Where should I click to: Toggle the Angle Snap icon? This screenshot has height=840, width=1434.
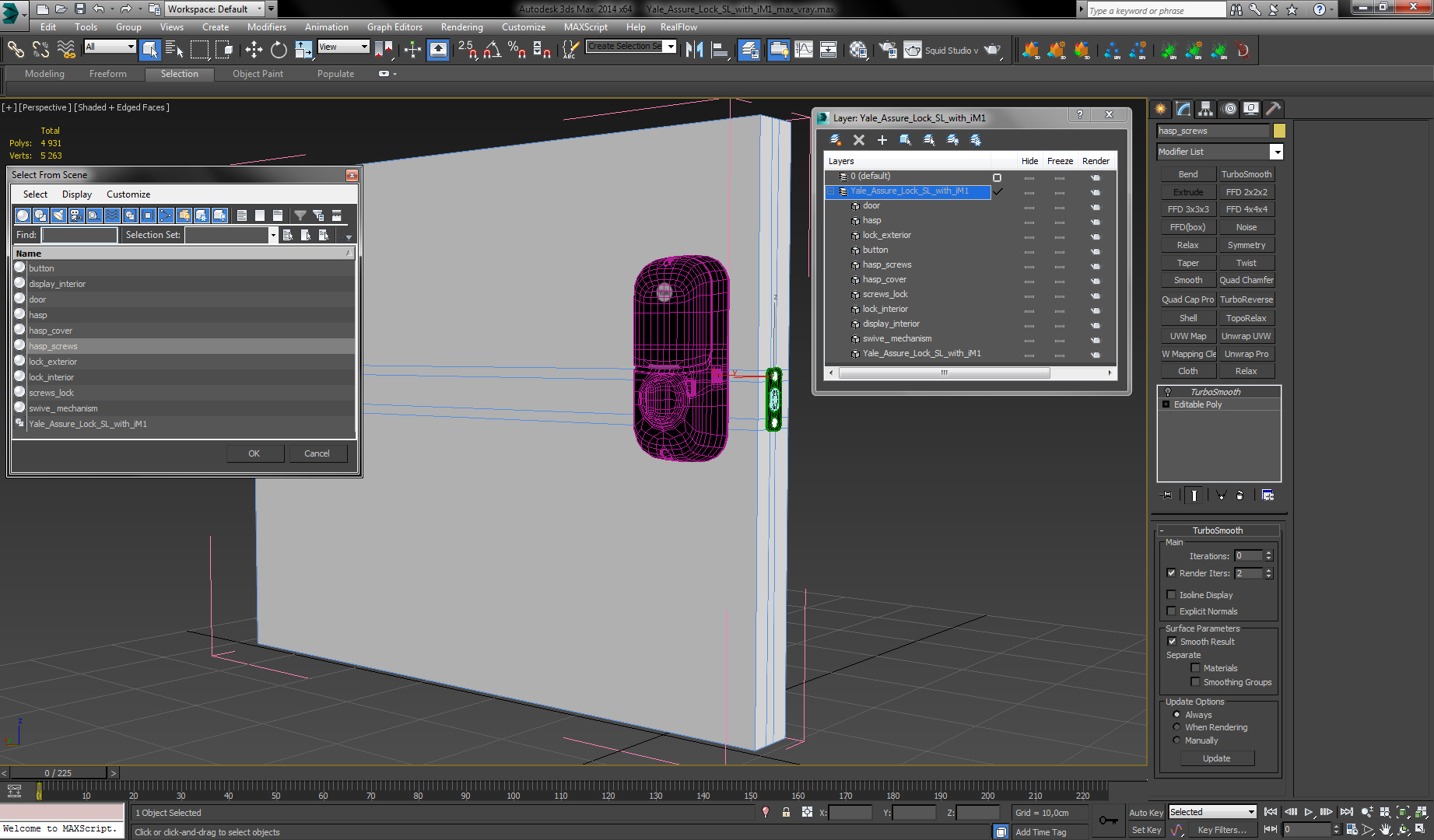point(492,50)
